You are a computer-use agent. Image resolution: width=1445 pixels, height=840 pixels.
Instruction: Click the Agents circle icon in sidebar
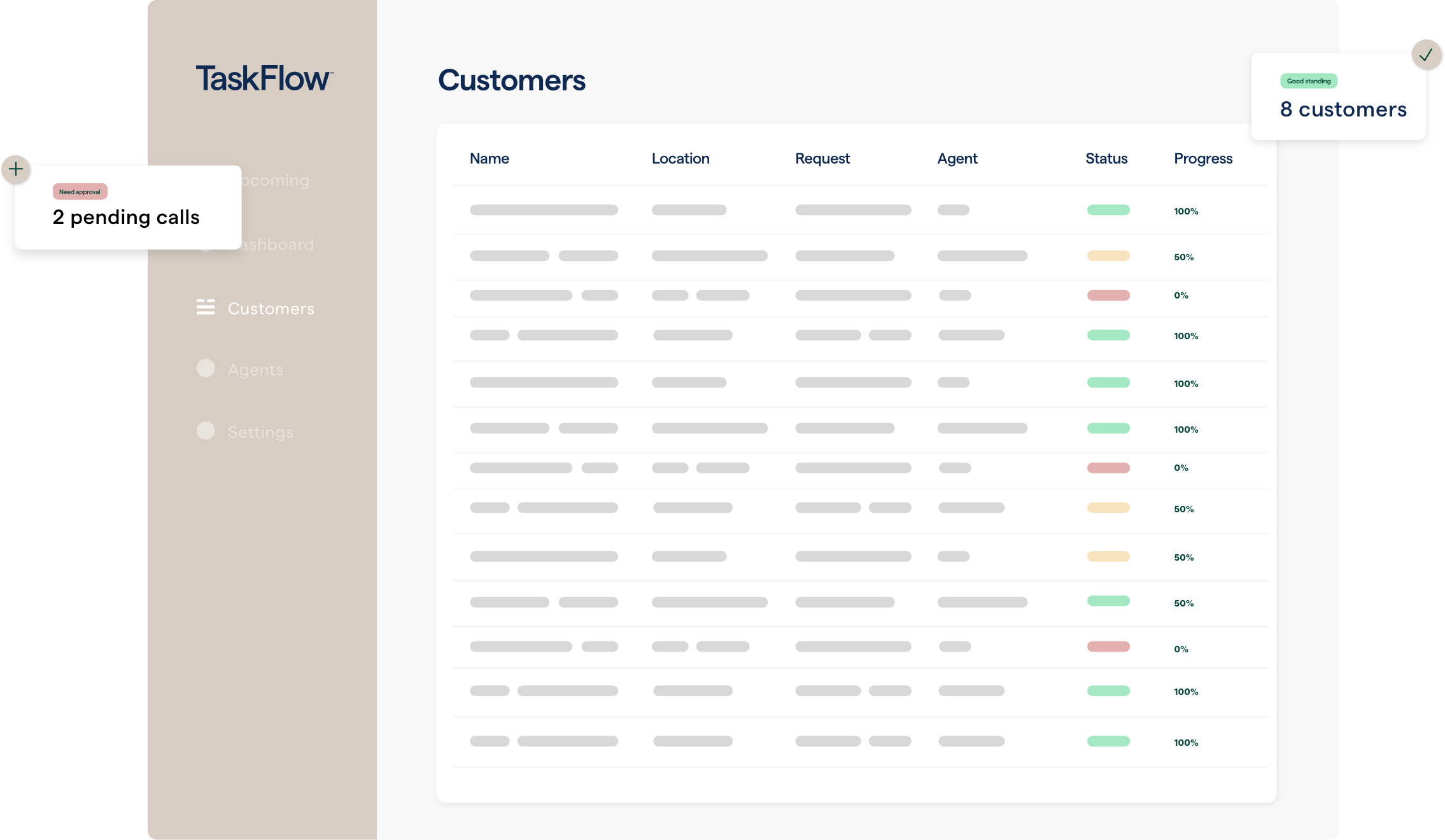(x=207, y=368)
